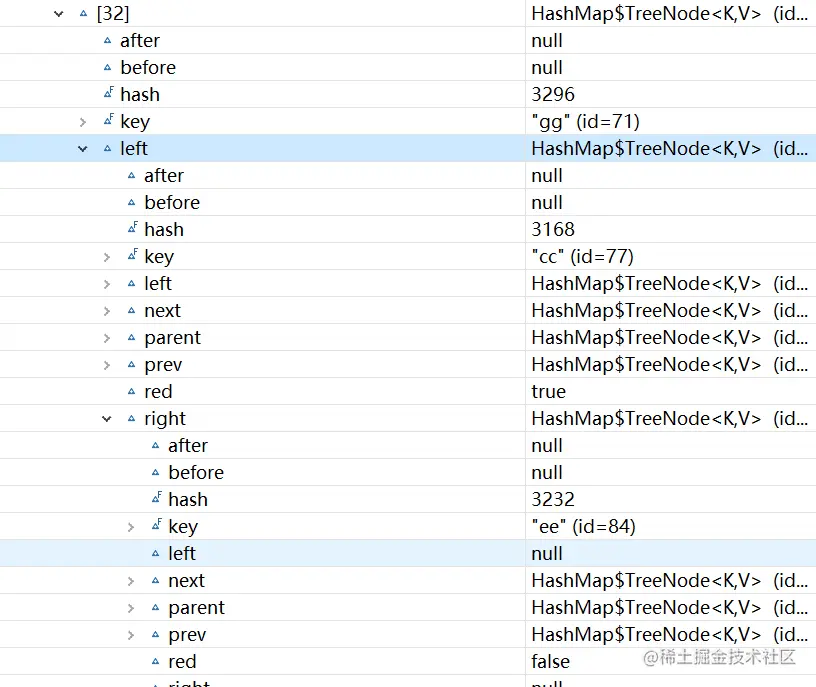816x687 pixels.
Task: Click the value 3296
Action: pyautogui.click(x=553, y=94)
